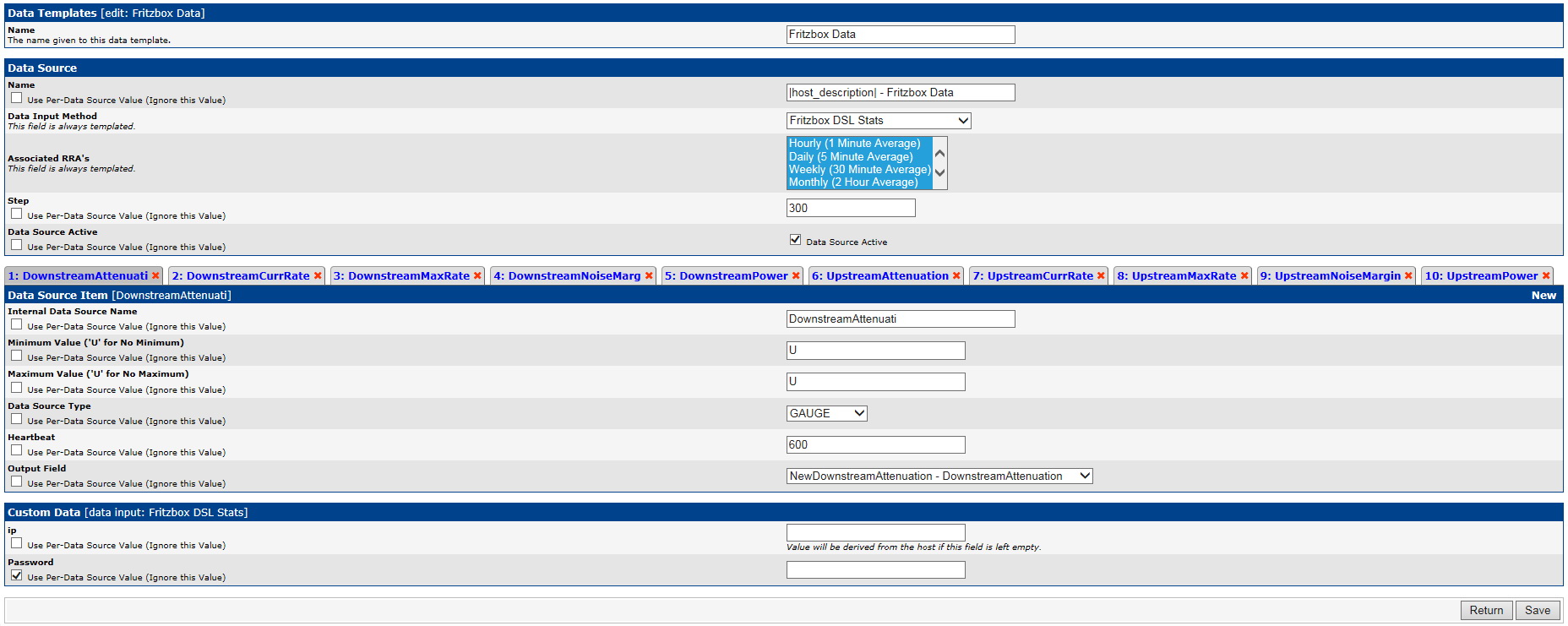Delete the UpstreamNoiseMargin item via red X
This screenshot has width=1568, height=626.
(1408, 276)
